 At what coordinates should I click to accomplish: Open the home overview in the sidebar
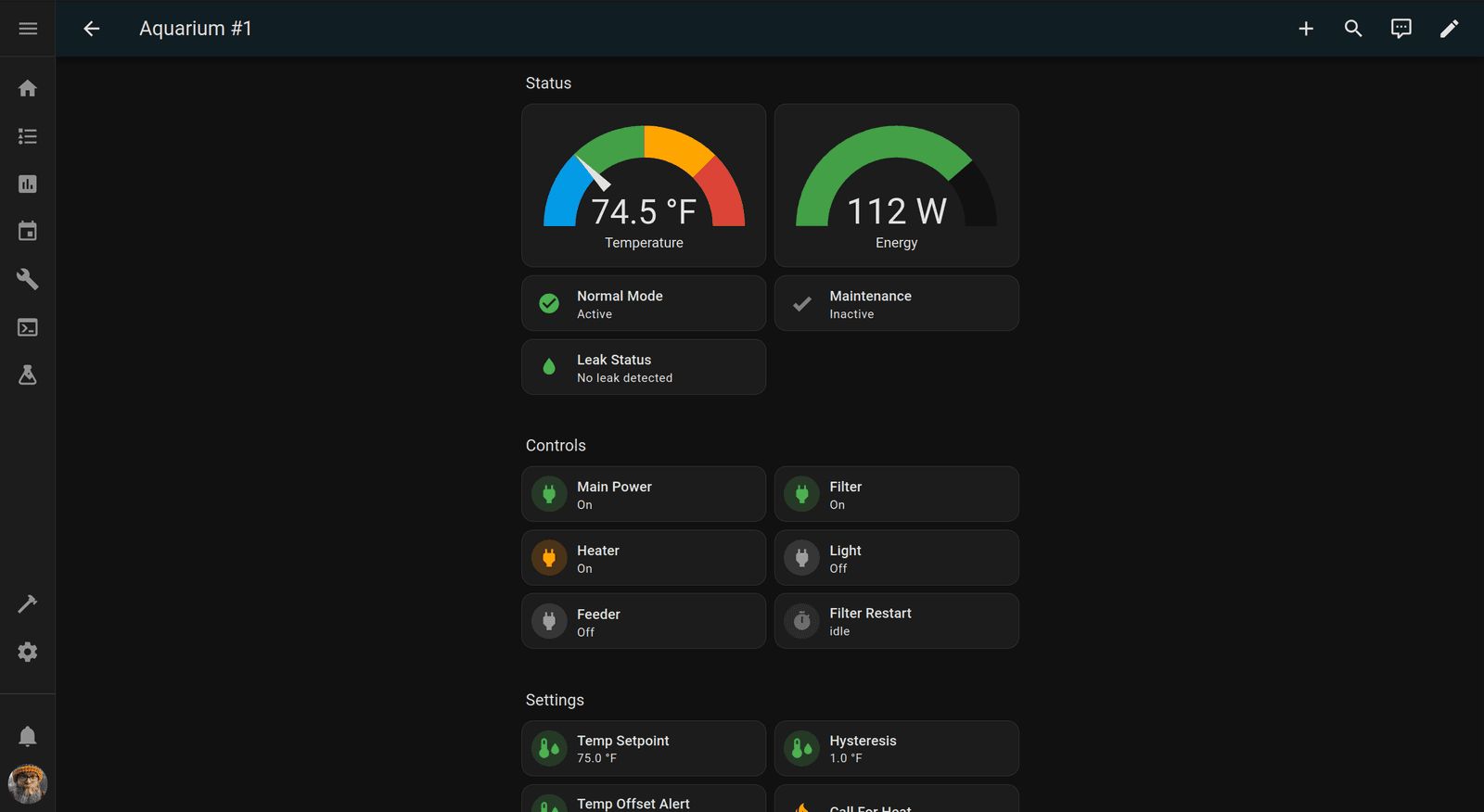[28, 88]
